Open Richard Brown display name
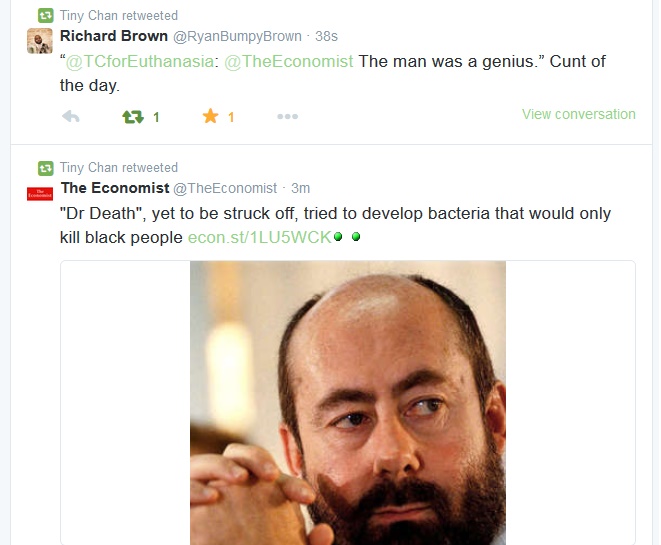This screenshot has height=545, width=661. pos(114,36)
